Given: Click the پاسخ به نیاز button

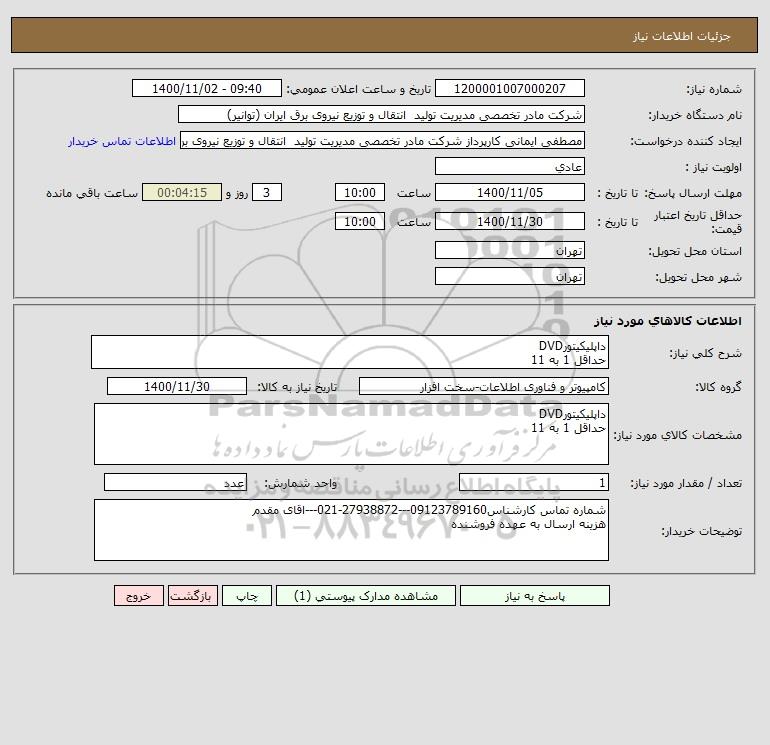Looking at the screenshot, I should (535, 596).
